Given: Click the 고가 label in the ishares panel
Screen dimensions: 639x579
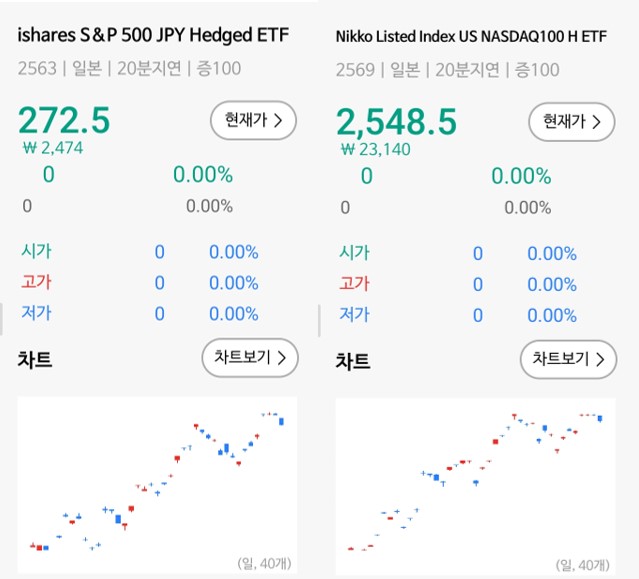Looking at the screenshot, I should coord(36,282).
